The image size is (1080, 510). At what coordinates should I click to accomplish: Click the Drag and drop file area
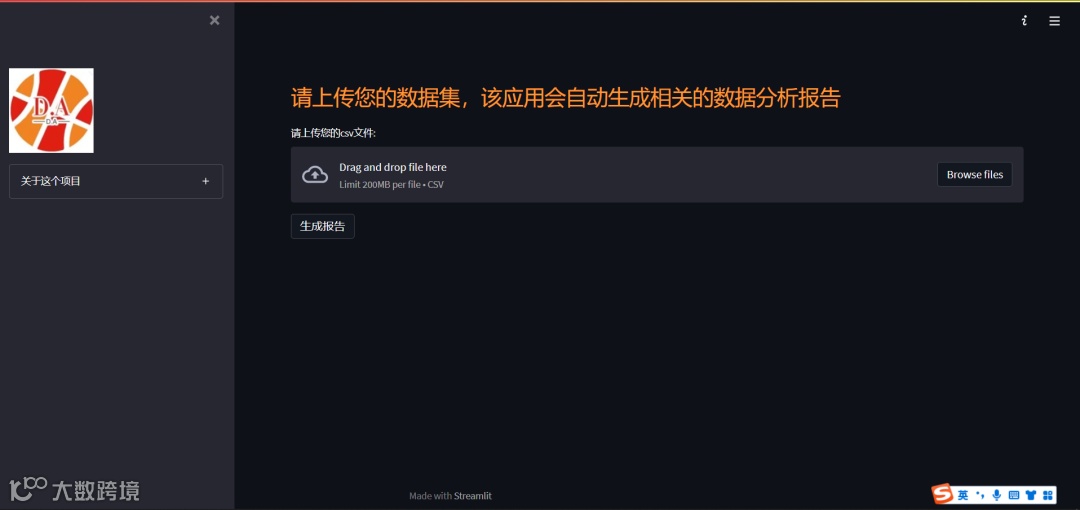(657, 175)
